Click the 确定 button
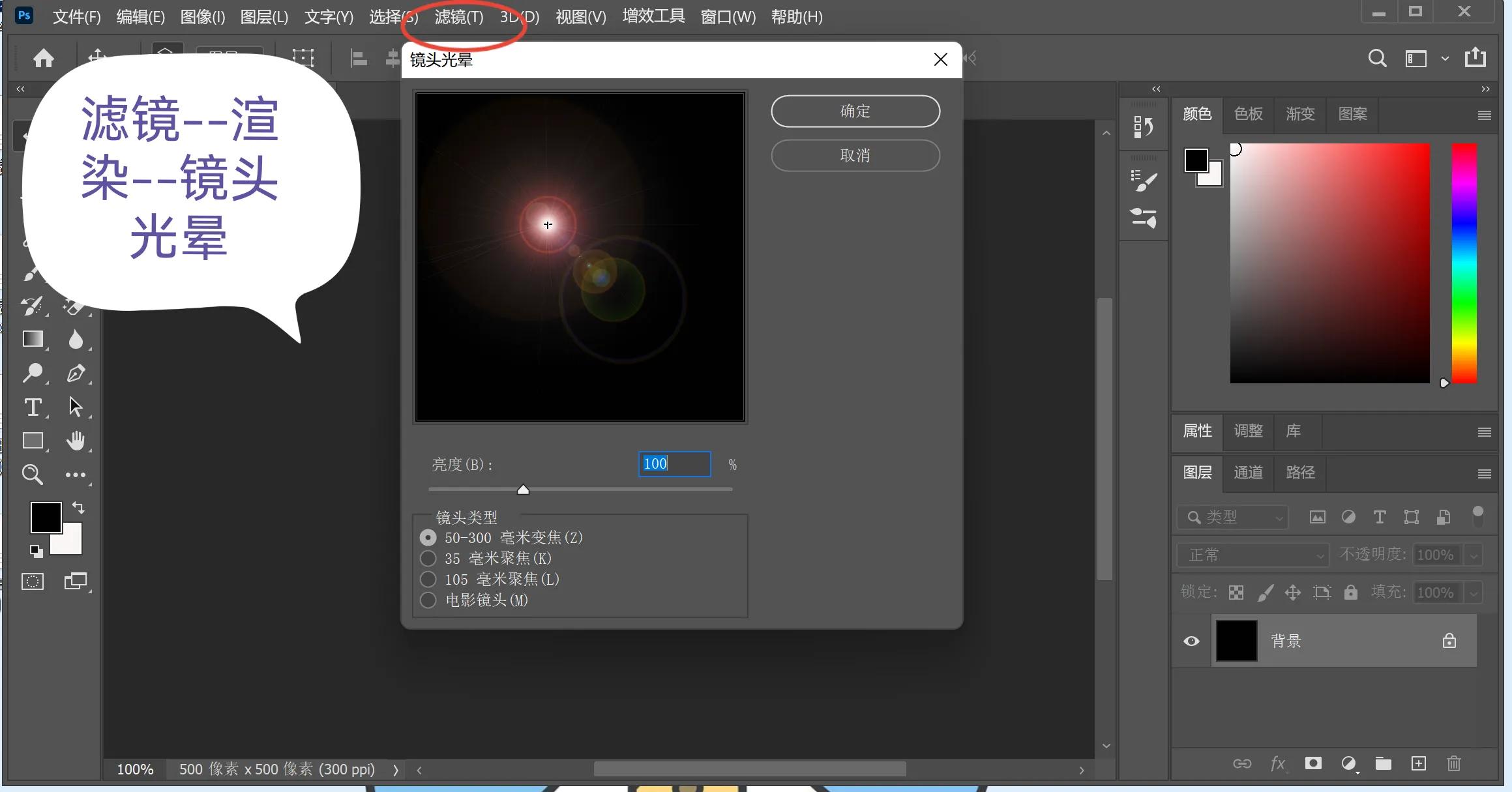The image size is (1512, 792). tap(855, 111)
